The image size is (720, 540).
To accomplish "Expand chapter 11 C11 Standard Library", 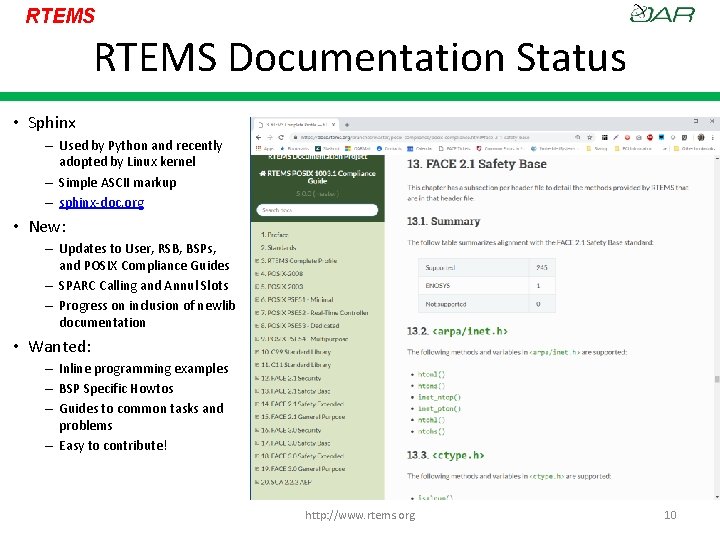I will (257, 365).
